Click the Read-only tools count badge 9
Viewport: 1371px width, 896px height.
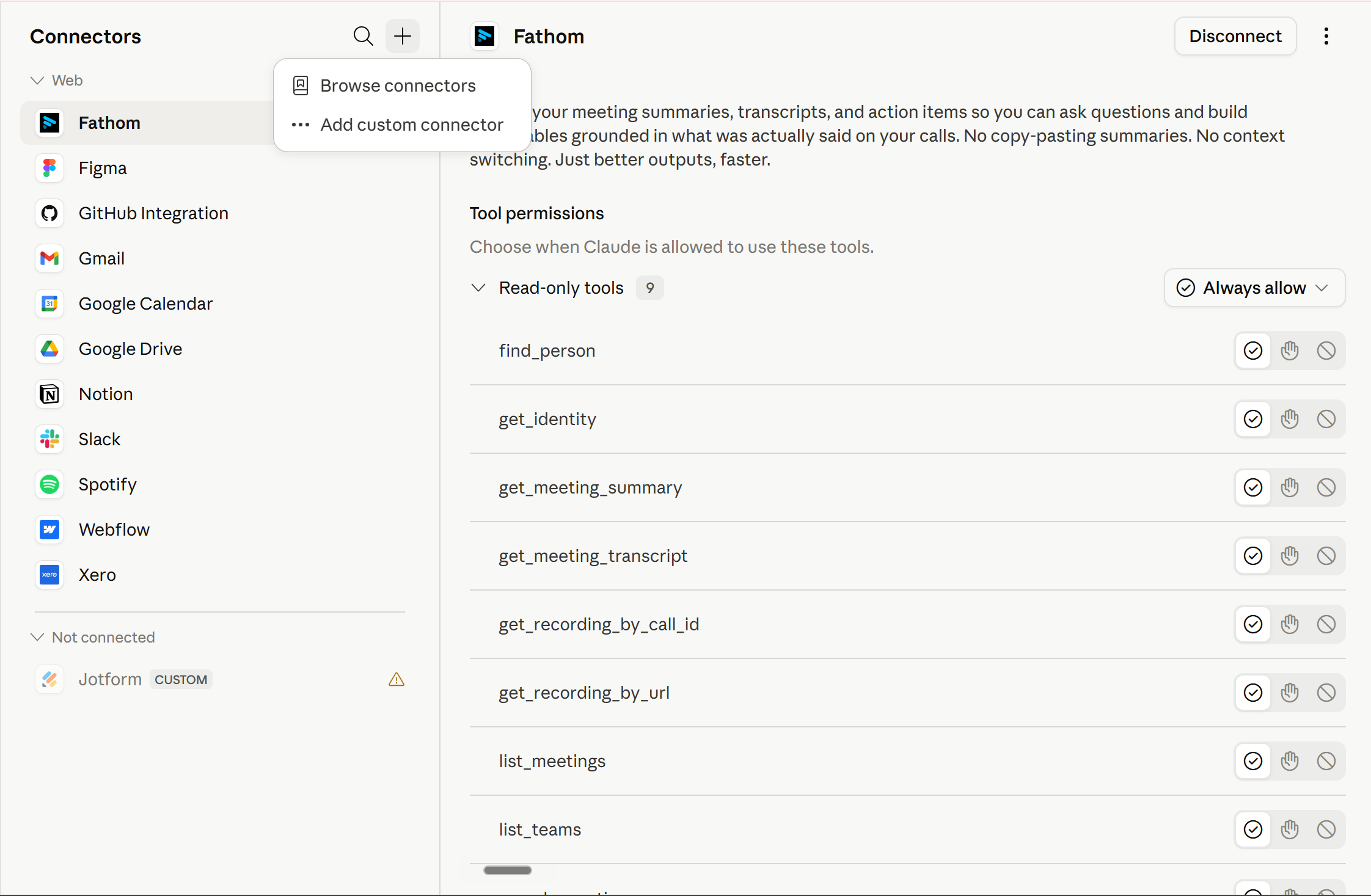(x=650, y=288)
